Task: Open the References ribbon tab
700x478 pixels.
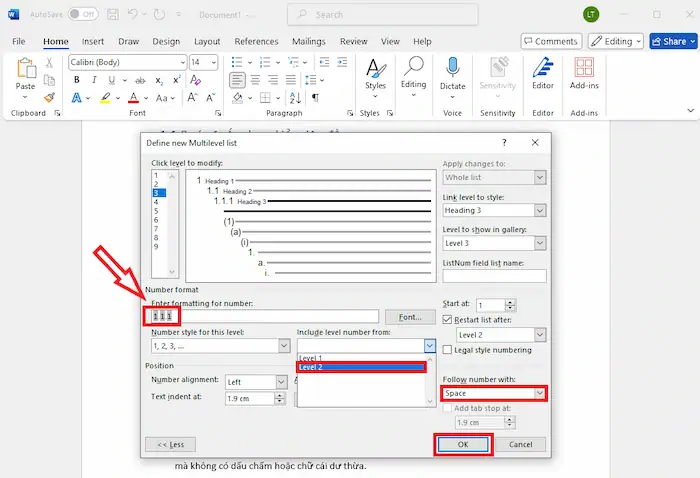Action: tap(256, 41)
